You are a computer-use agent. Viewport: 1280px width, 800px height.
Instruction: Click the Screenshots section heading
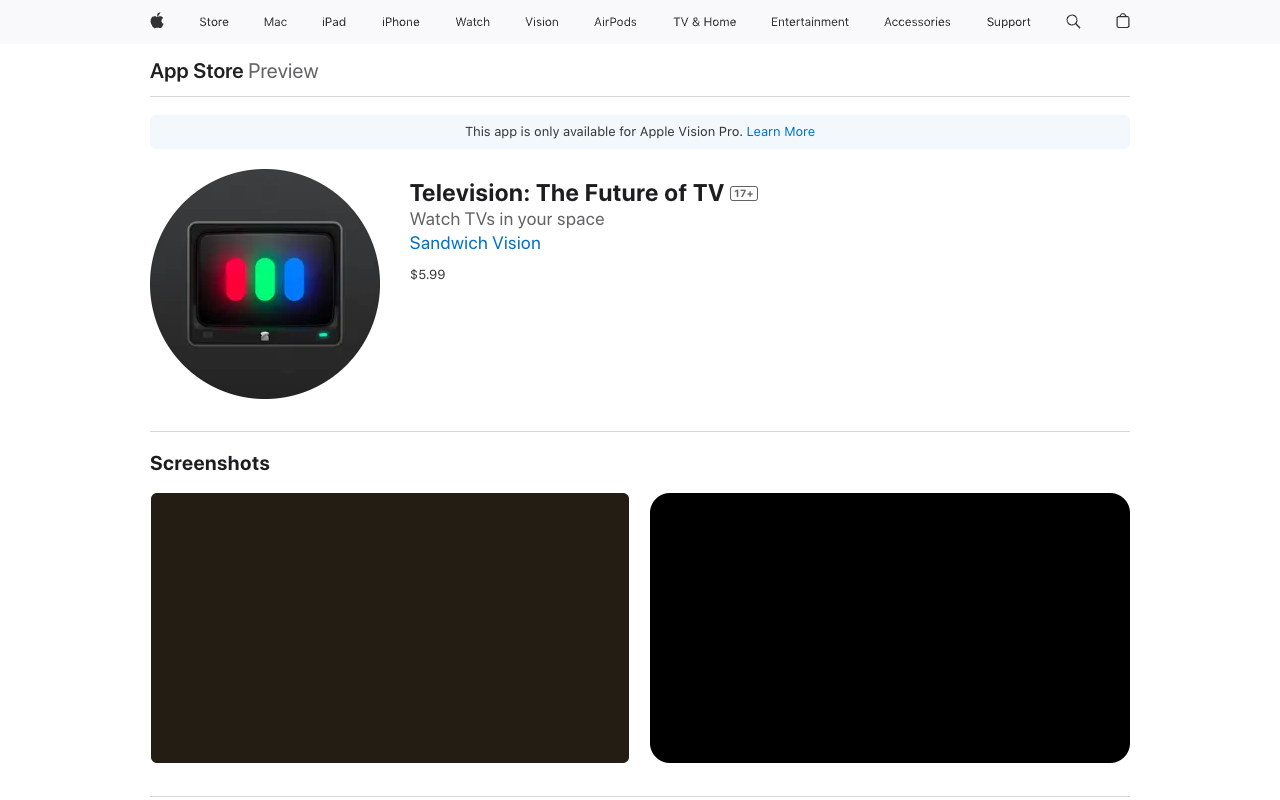pyautogui.click(x=210, y=463)
